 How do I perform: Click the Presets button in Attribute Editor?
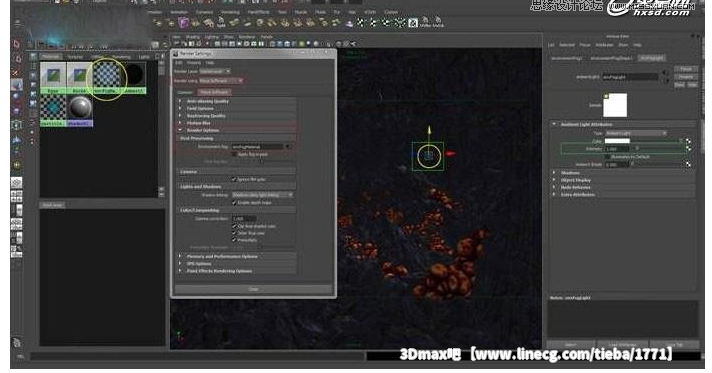click(x=686, y=77)
